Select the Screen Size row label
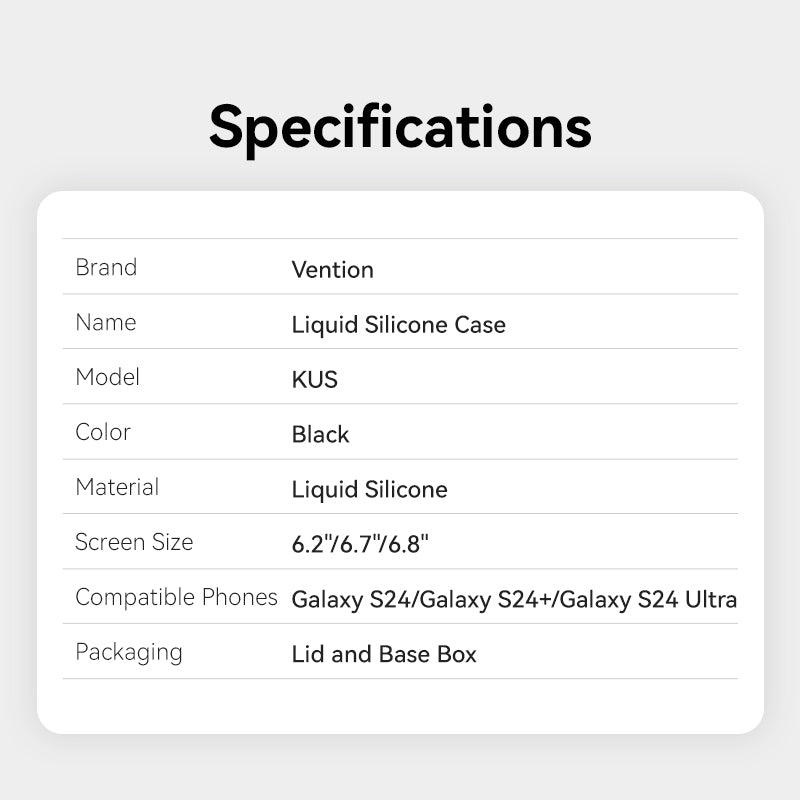The width and height of the screenshot is (800, 800). point(134,543)
